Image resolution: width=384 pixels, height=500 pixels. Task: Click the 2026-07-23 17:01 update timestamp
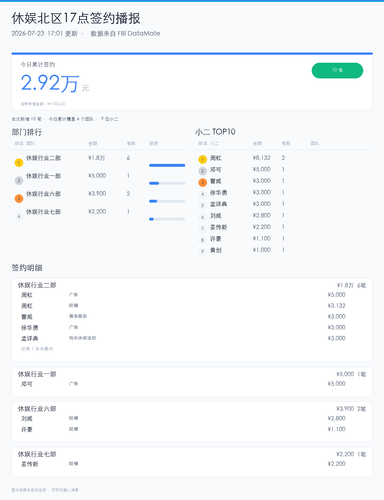tap(44, 34)
